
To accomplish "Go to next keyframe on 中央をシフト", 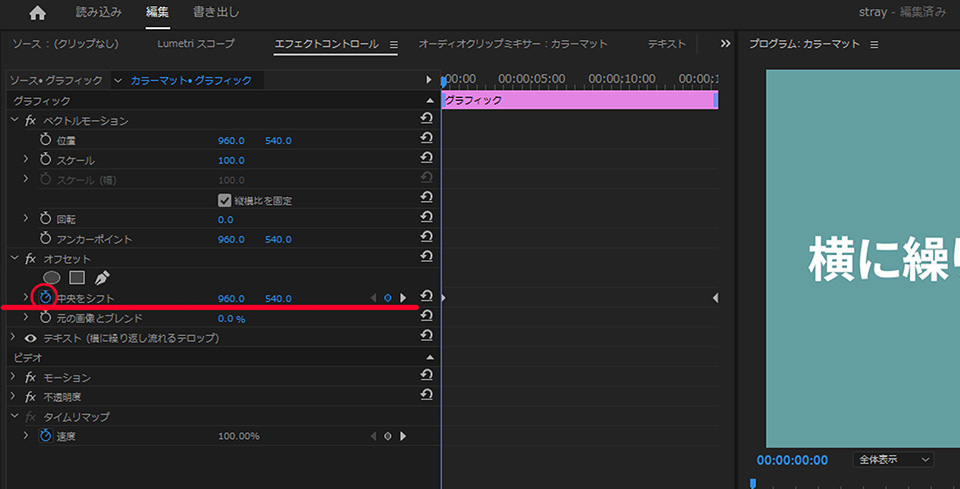I will click(403, 298).
